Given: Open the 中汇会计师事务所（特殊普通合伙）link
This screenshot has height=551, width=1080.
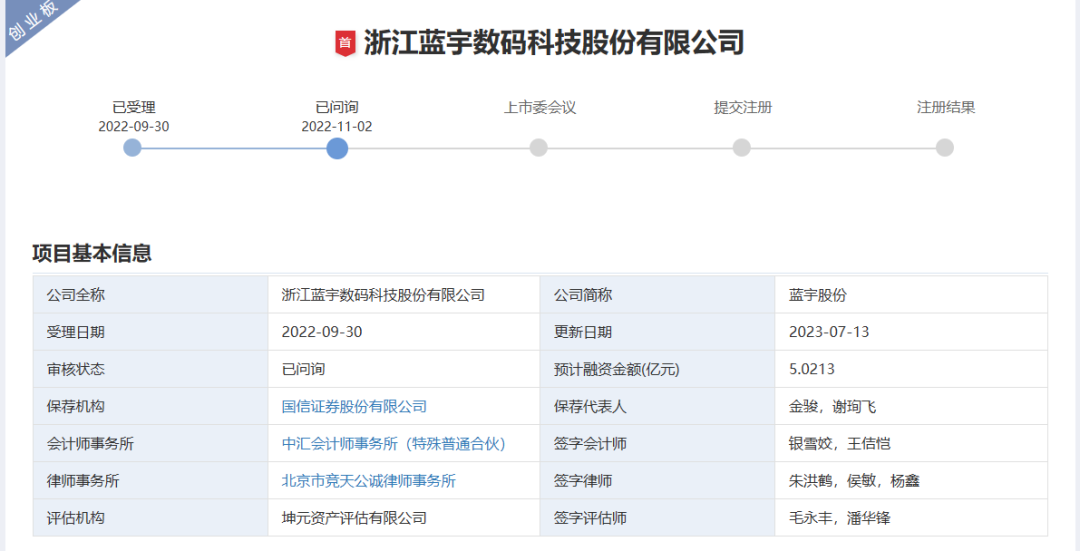Looking at the screenshot, I should (x=393, y=444).
